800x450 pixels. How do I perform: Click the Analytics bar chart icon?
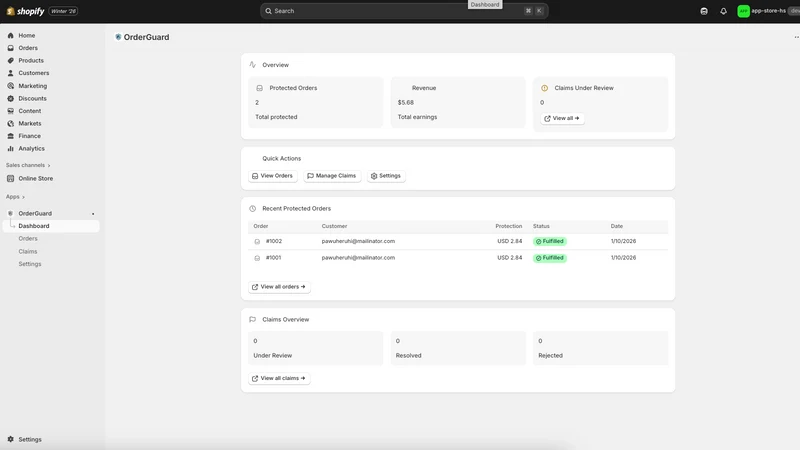(11, 148)
